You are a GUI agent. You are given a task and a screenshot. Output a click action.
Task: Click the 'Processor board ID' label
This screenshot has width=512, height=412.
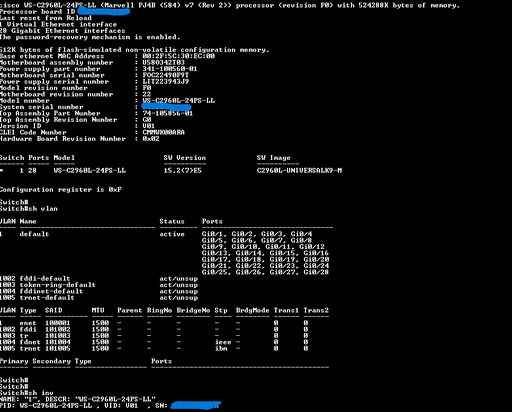[37, 12]
